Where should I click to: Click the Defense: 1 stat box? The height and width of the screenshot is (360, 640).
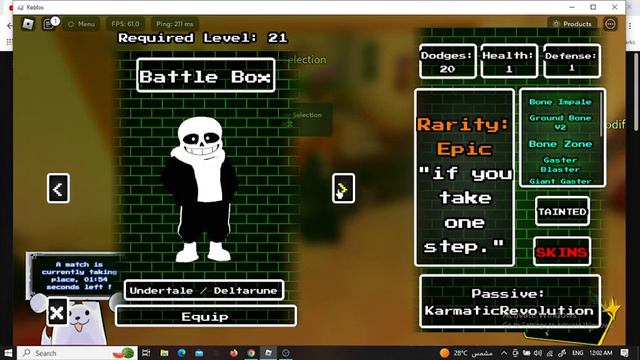[571, 61]
